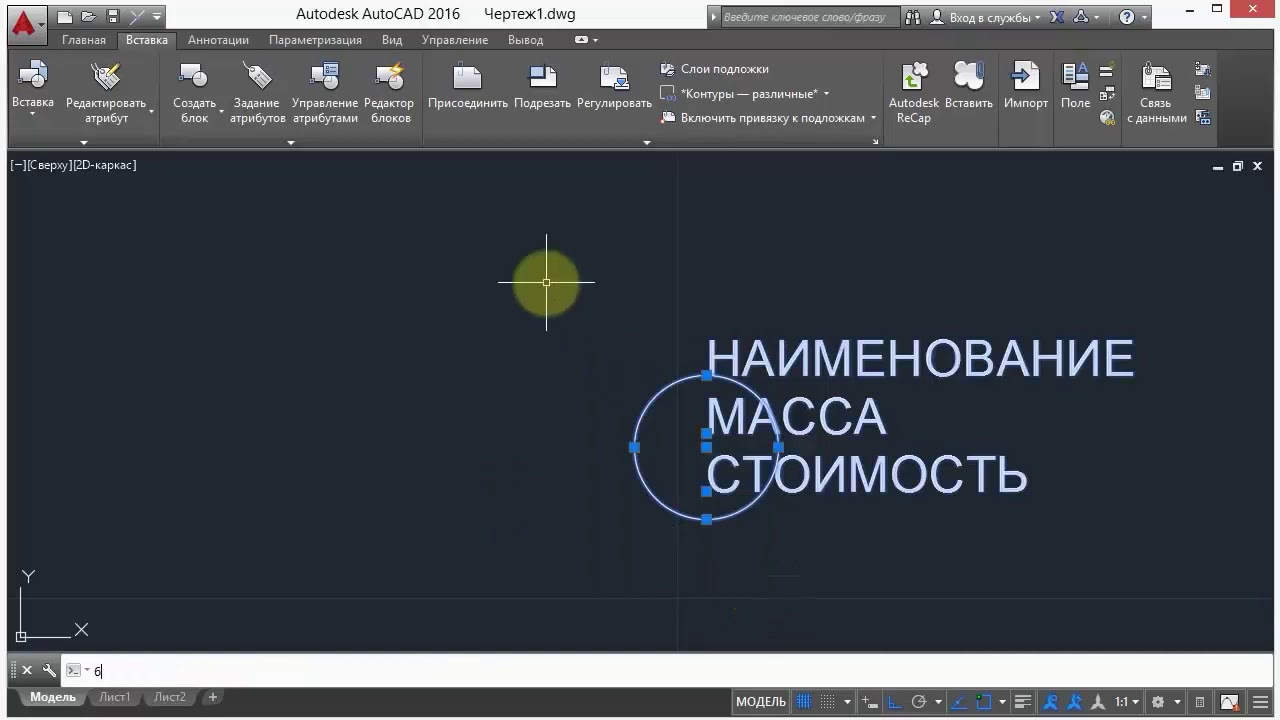The height and width of the screenshot is (720, 1280).
Task: Click the Задание атрибутов tag icon
Action: click(257, 77)
